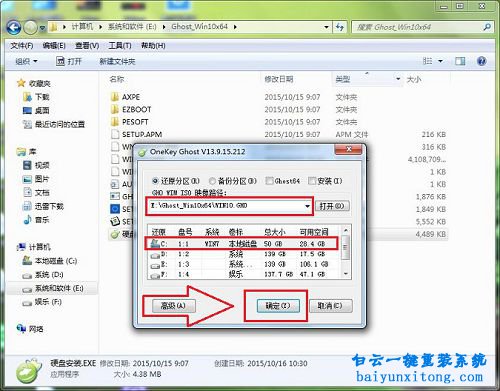Open the Explorer help icon
Screen dimensions: 500x391
click(482, 61)
